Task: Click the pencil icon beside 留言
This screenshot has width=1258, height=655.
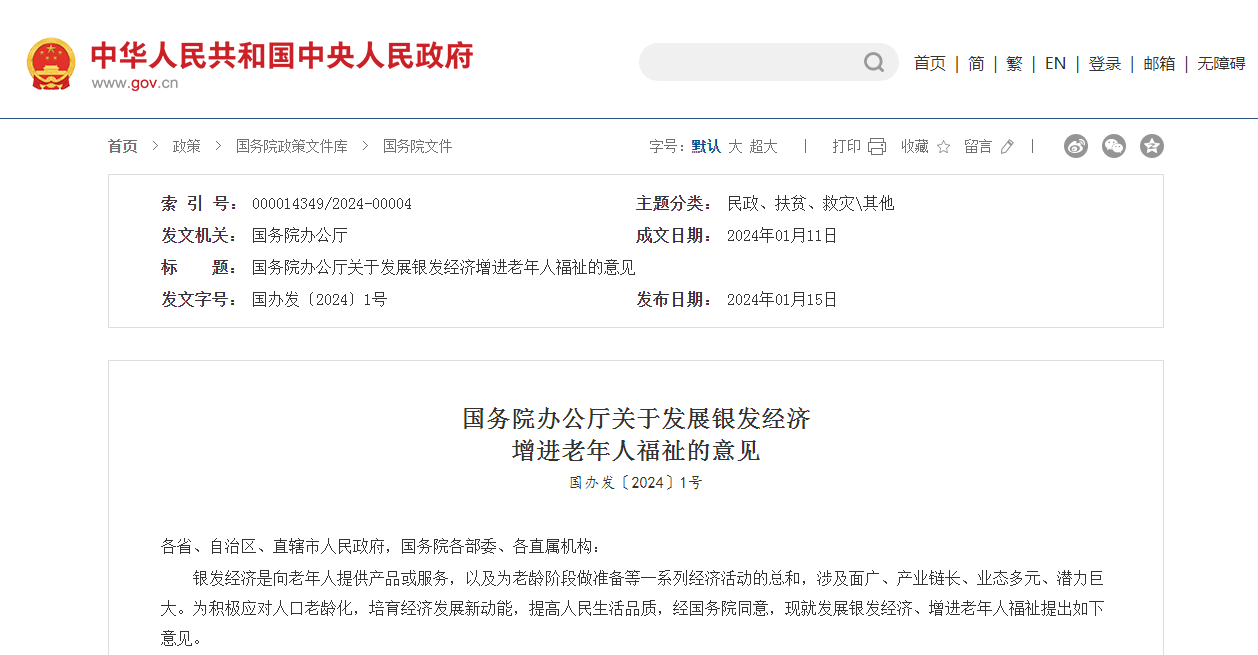Action: click(1006, 146)
